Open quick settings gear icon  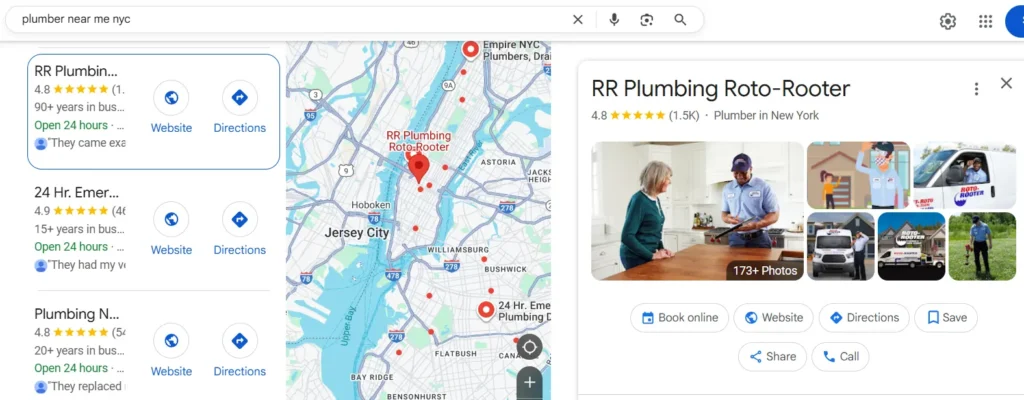(948, 22)
